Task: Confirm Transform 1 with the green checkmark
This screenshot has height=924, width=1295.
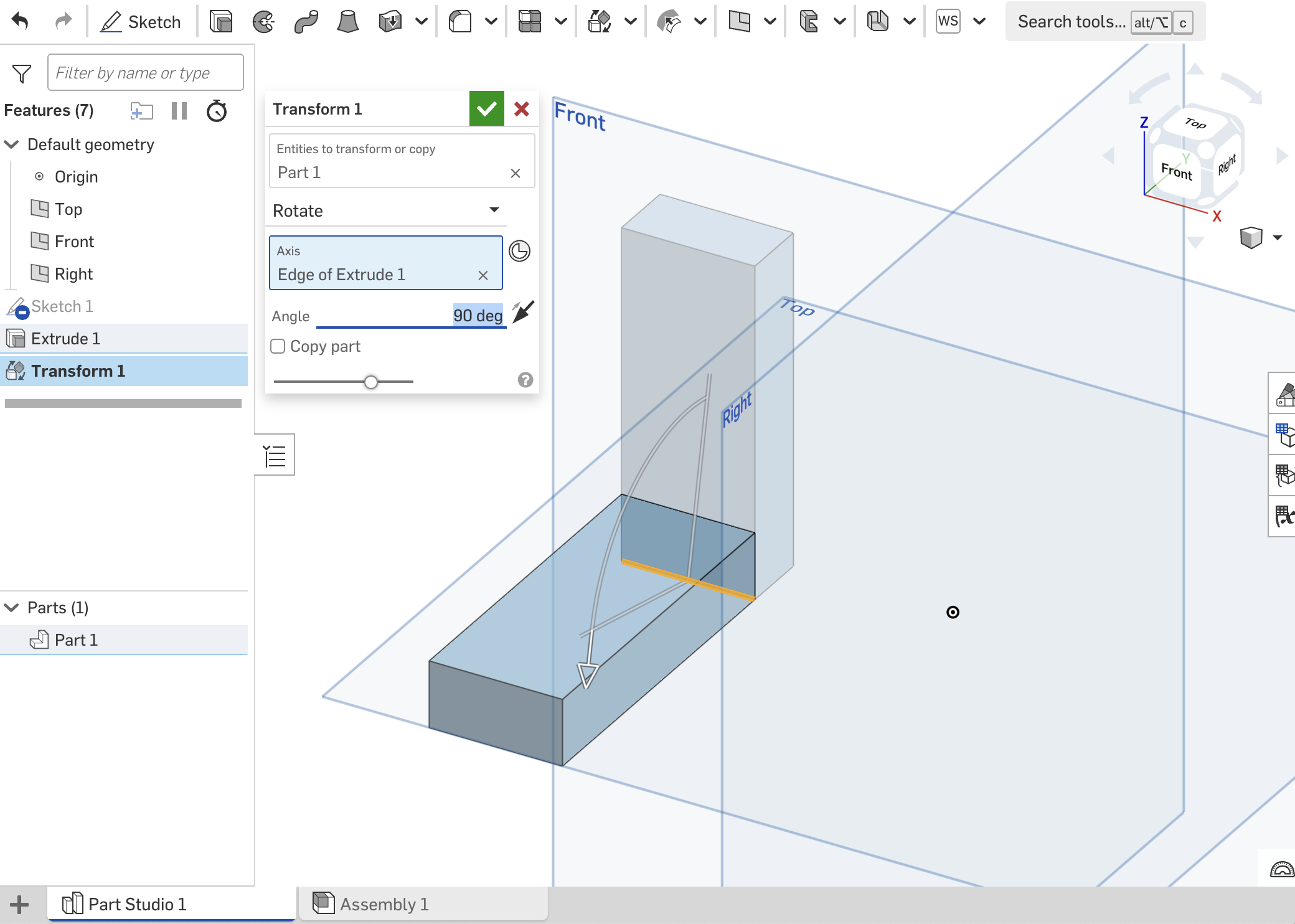Action: click(x=486, y=108)
